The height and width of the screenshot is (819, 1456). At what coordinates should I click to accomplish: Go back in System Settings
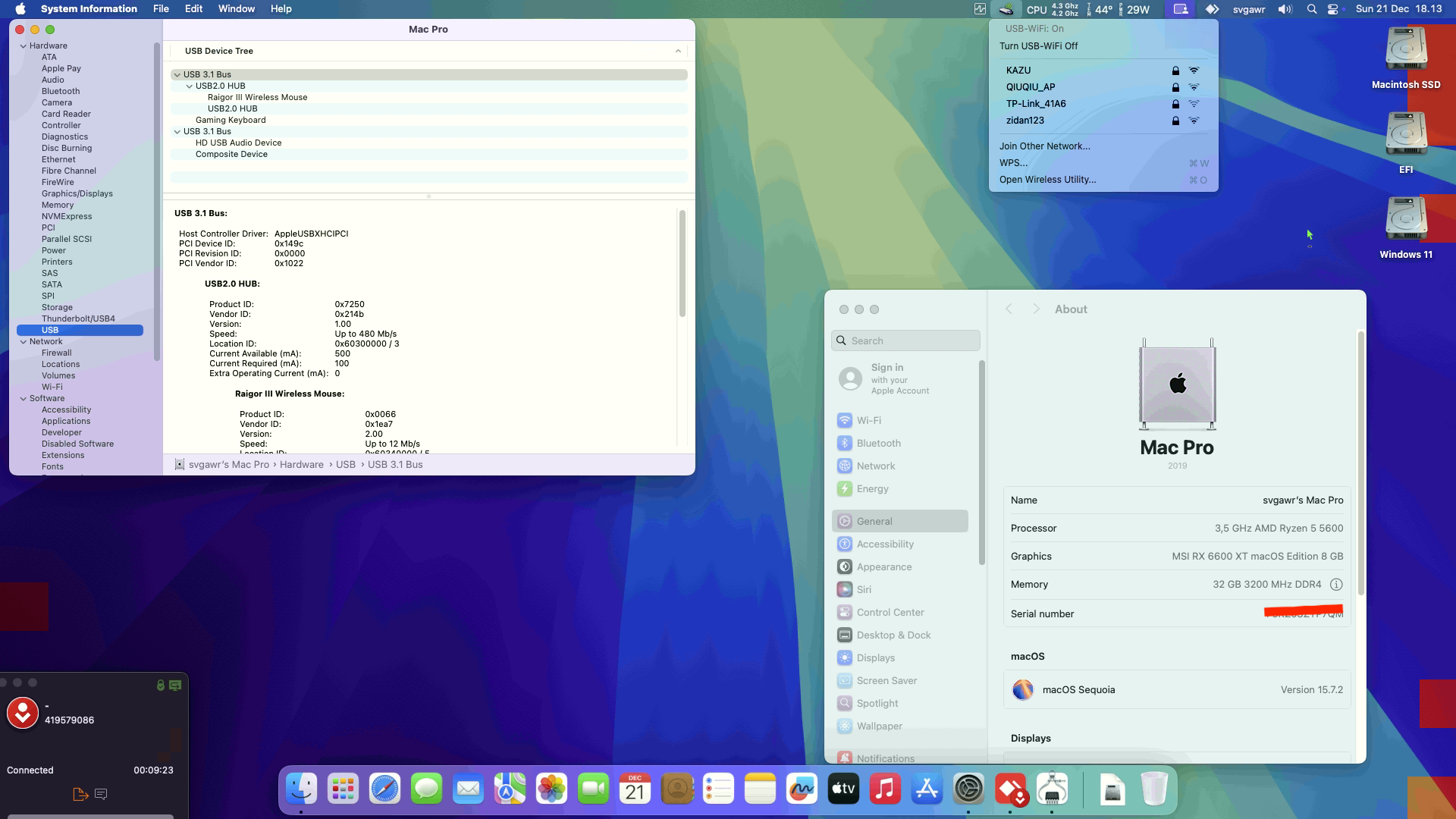[1009, 309]
